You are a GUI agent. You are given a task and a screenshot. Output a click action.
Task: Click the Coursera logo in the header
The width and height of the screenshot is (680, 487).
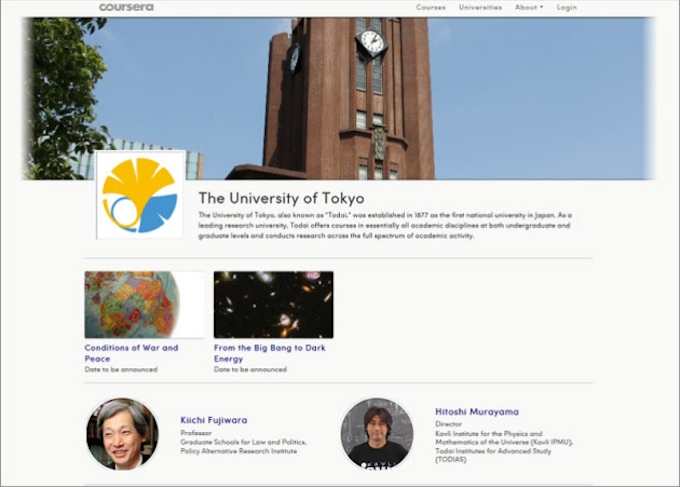(126, 7)
